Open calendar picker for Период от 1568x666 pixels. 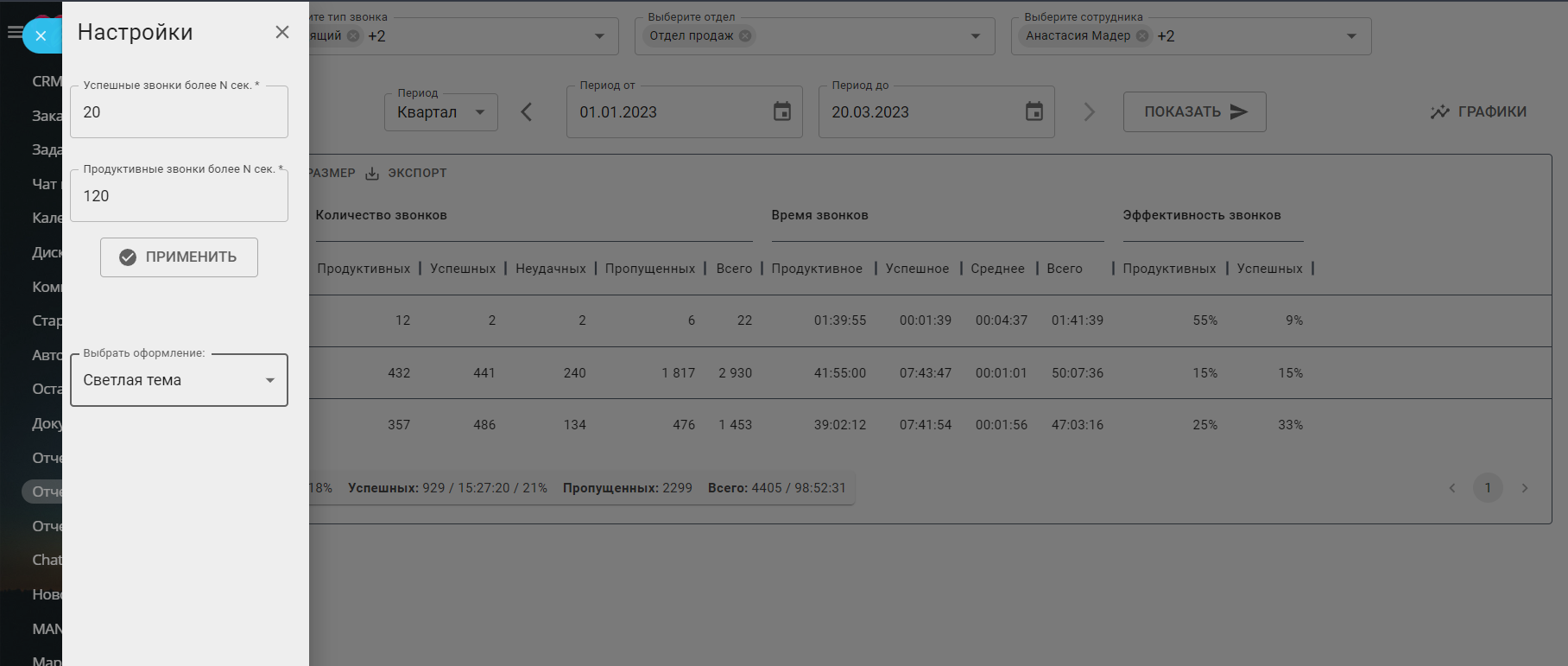pos(781,111)
